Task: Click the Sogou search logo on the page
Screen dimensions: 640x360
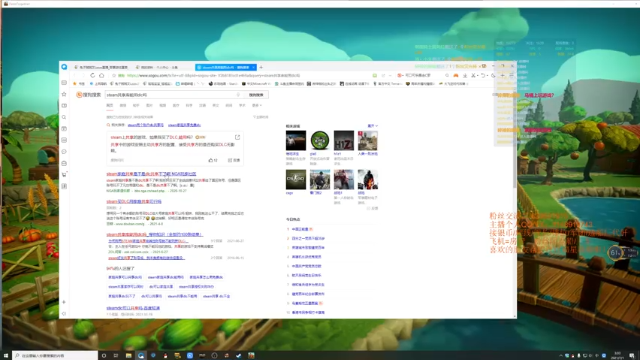Action: [88, 95]
